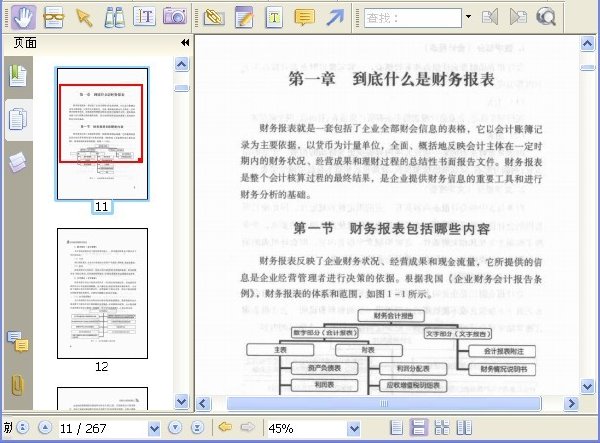
Task: Go forward to next view
Action: (247, 427)
